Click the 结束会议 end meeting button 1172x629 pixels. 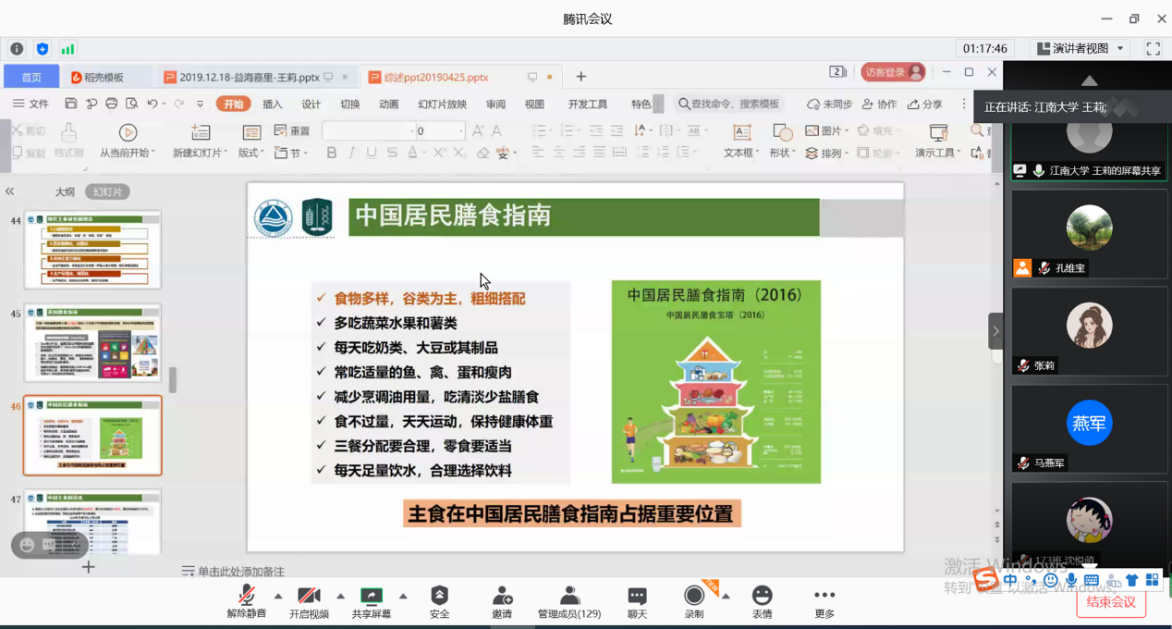pyautogui.click(x=1111, y=601)
